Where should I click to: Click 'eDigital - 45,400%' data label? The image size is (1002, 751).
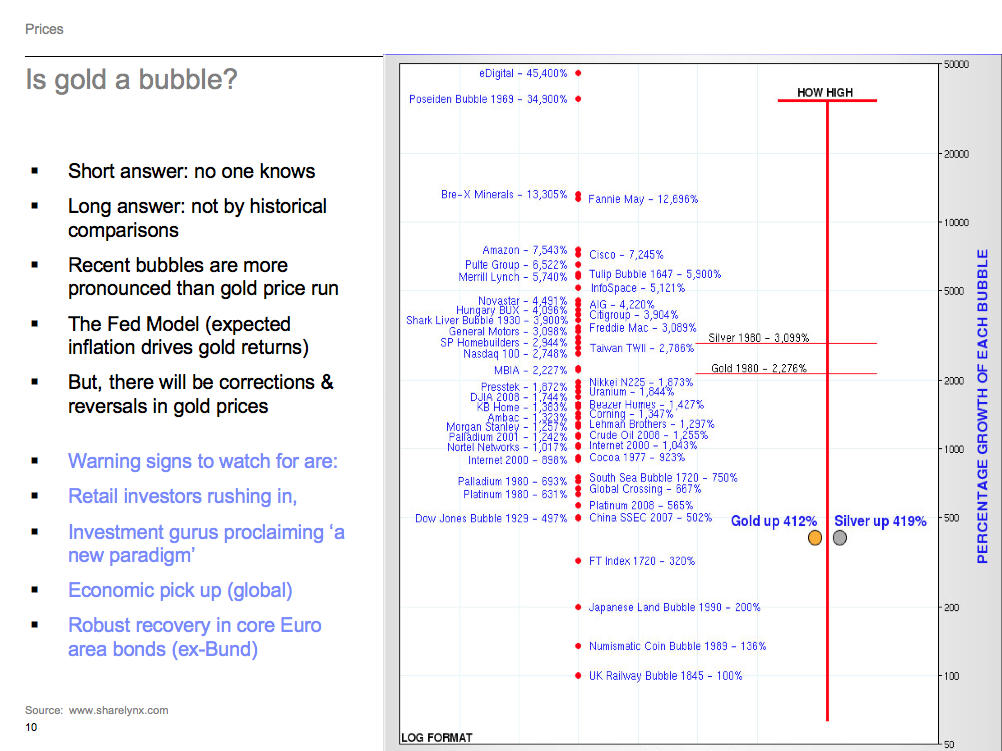click(x=523, y=74)
